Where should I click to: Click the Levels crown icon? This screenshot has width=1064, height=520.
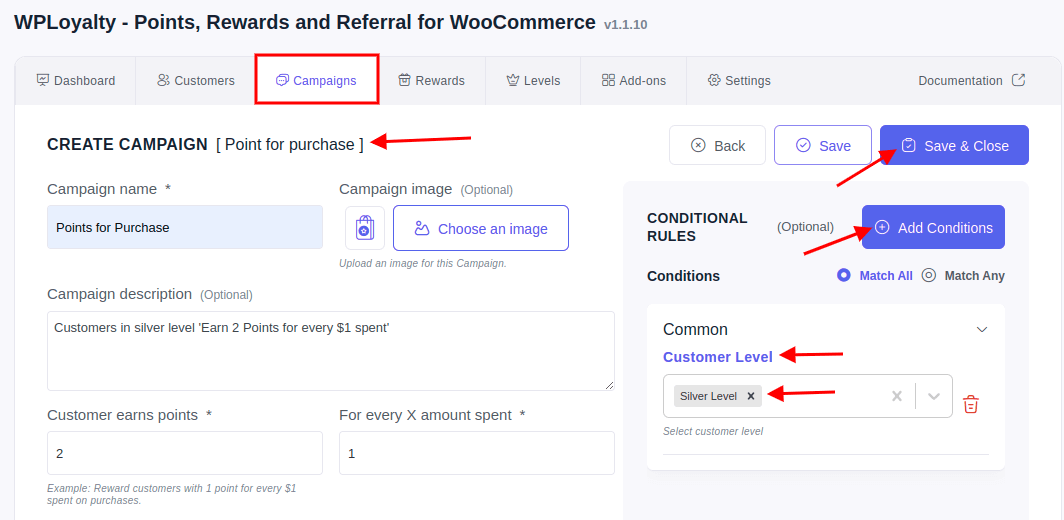coord(513,80)
